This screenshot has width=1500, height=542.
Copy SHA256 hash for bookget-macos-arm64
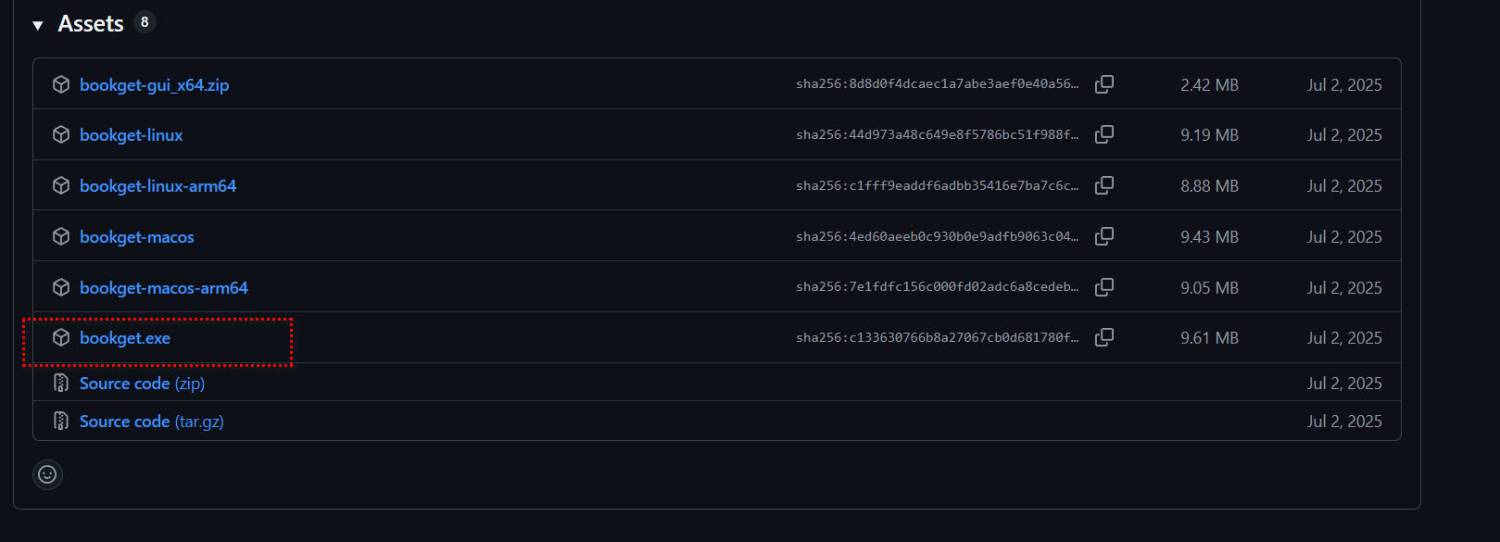(x=1104, y=288)
